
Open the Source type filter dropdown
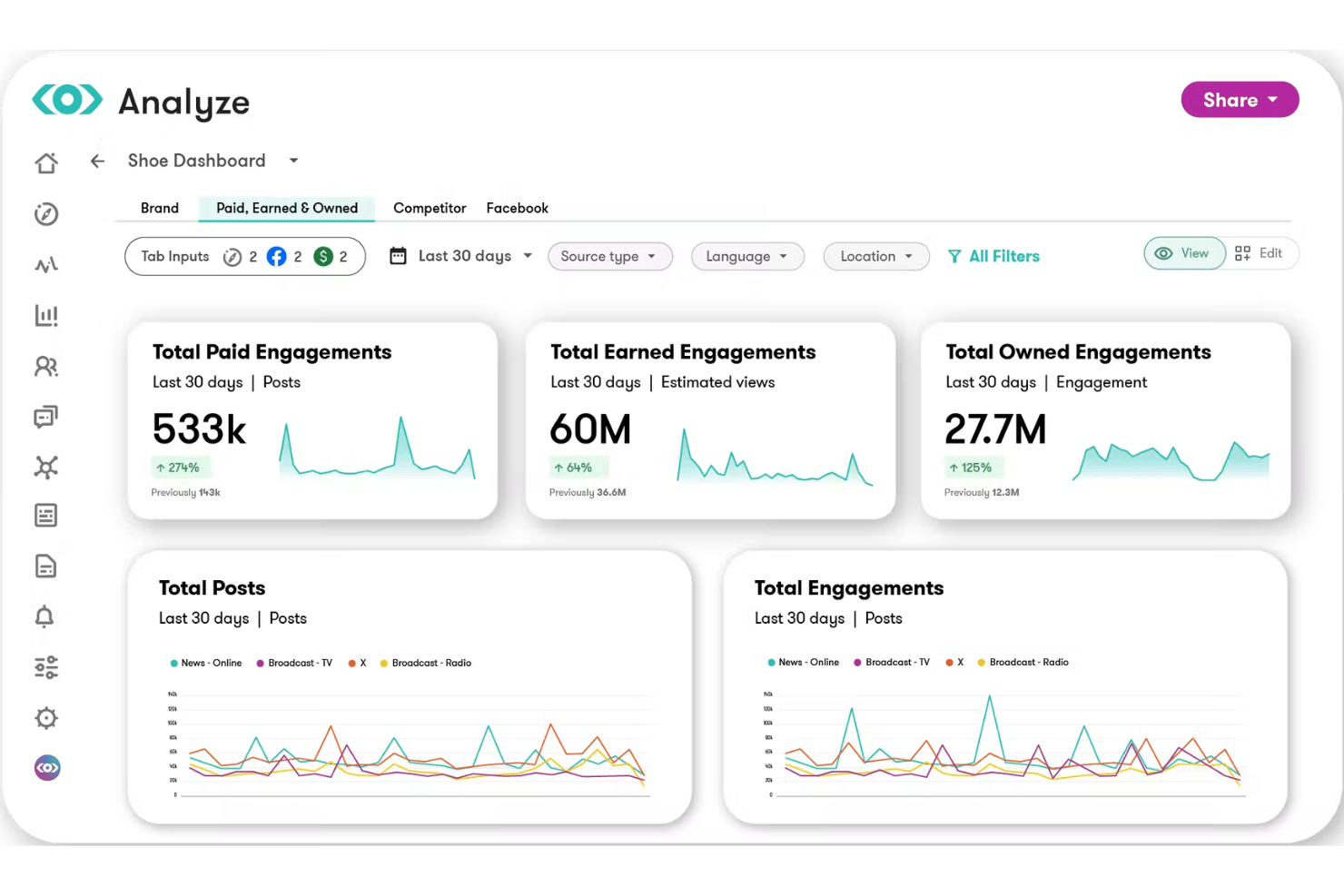(x=610, y=257)
